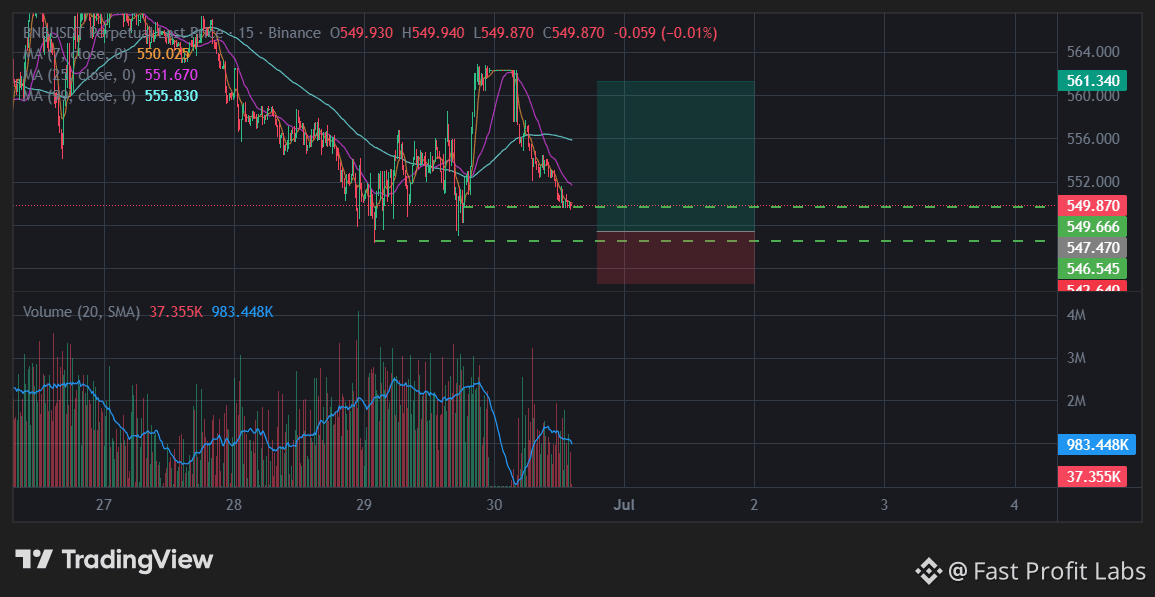Open the Volume (20, SMA) indicator legend
Screen dimensions: 1155x597
pos(81,312)
